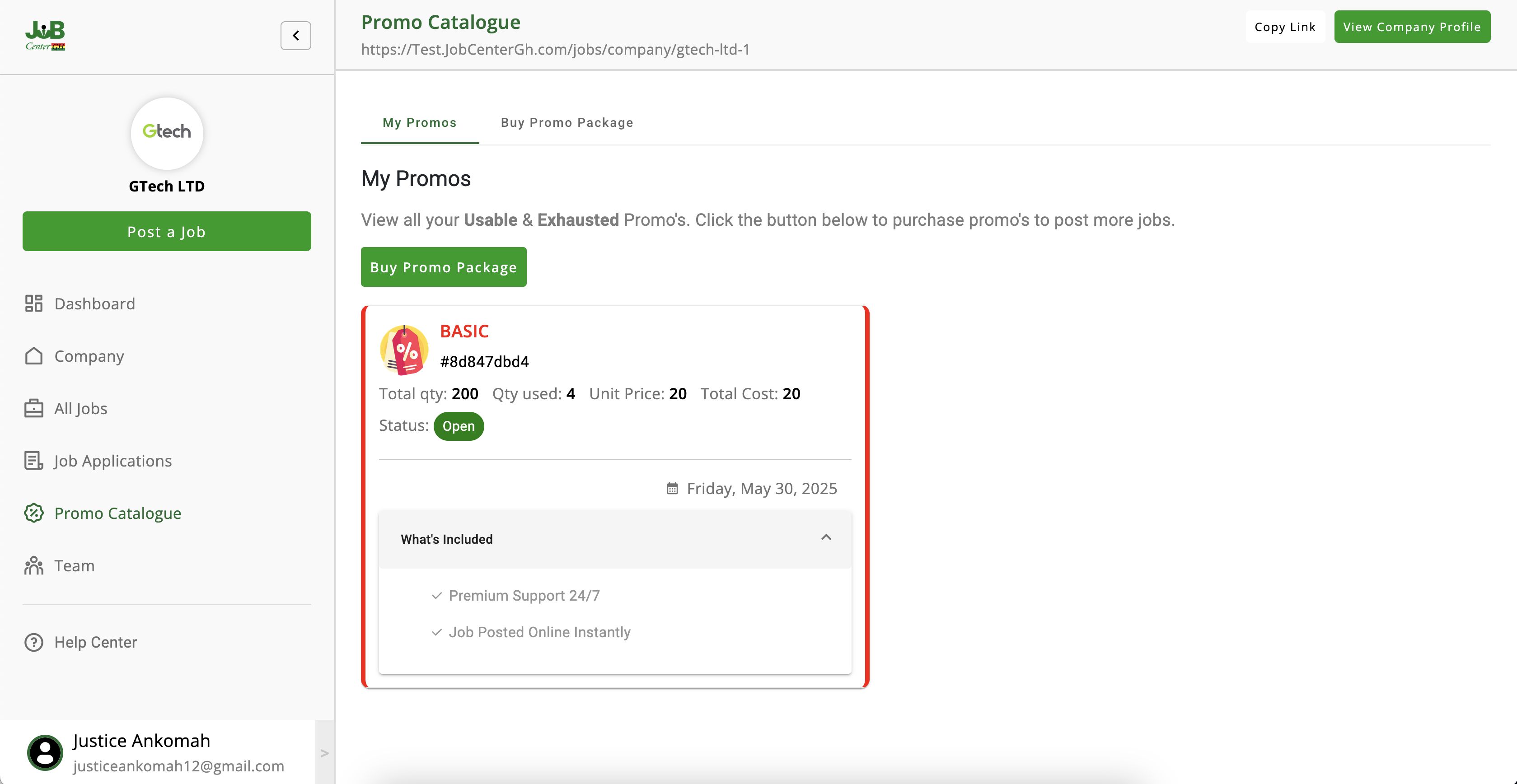Click the BASIC promo discount tag image
This screenshot has height=784, width=1517.
tap(404, 350)
